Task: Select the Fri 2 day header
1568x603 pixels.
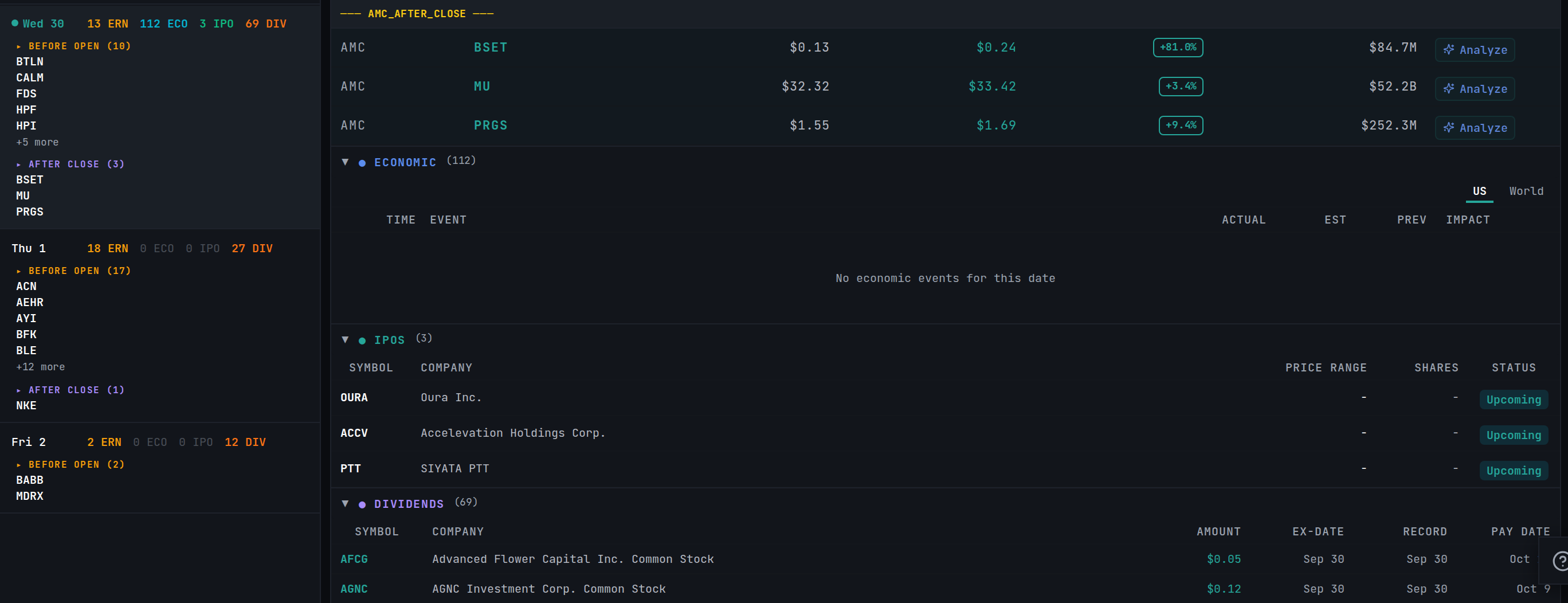Action: pos(29,442)
